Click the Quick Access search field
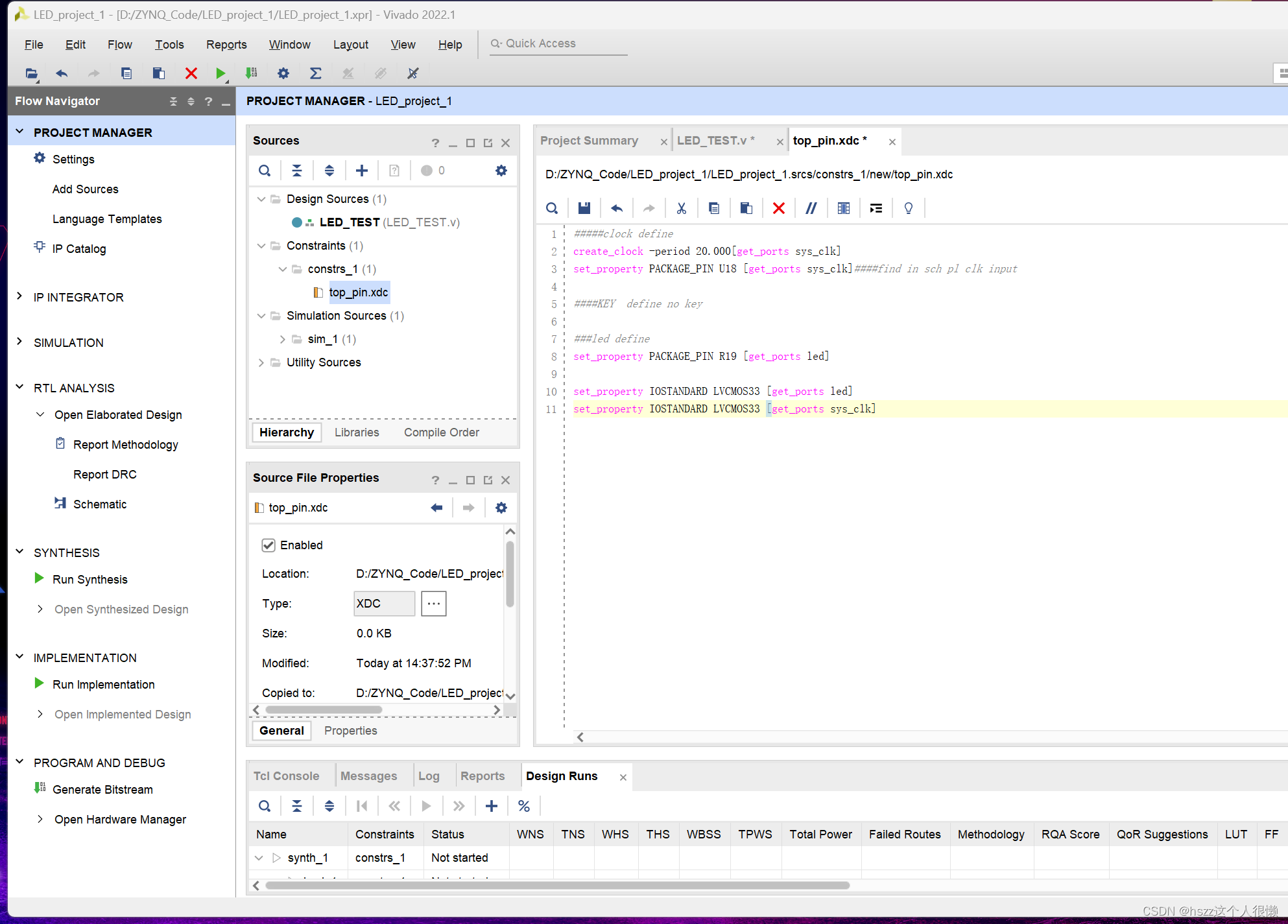The width and height of the screenshot is (1288, 924). [x=558, y=43]
